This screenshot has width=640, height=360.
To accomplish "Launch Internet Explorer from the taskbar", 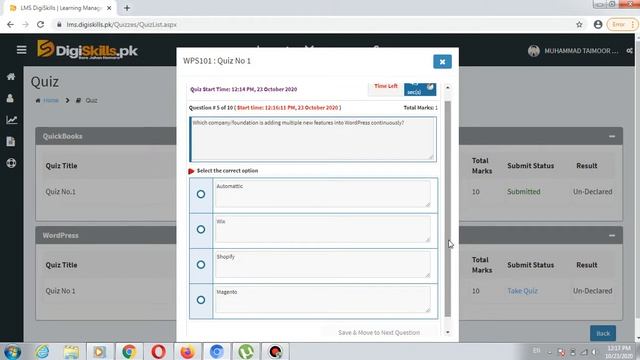I will point(42,351).
